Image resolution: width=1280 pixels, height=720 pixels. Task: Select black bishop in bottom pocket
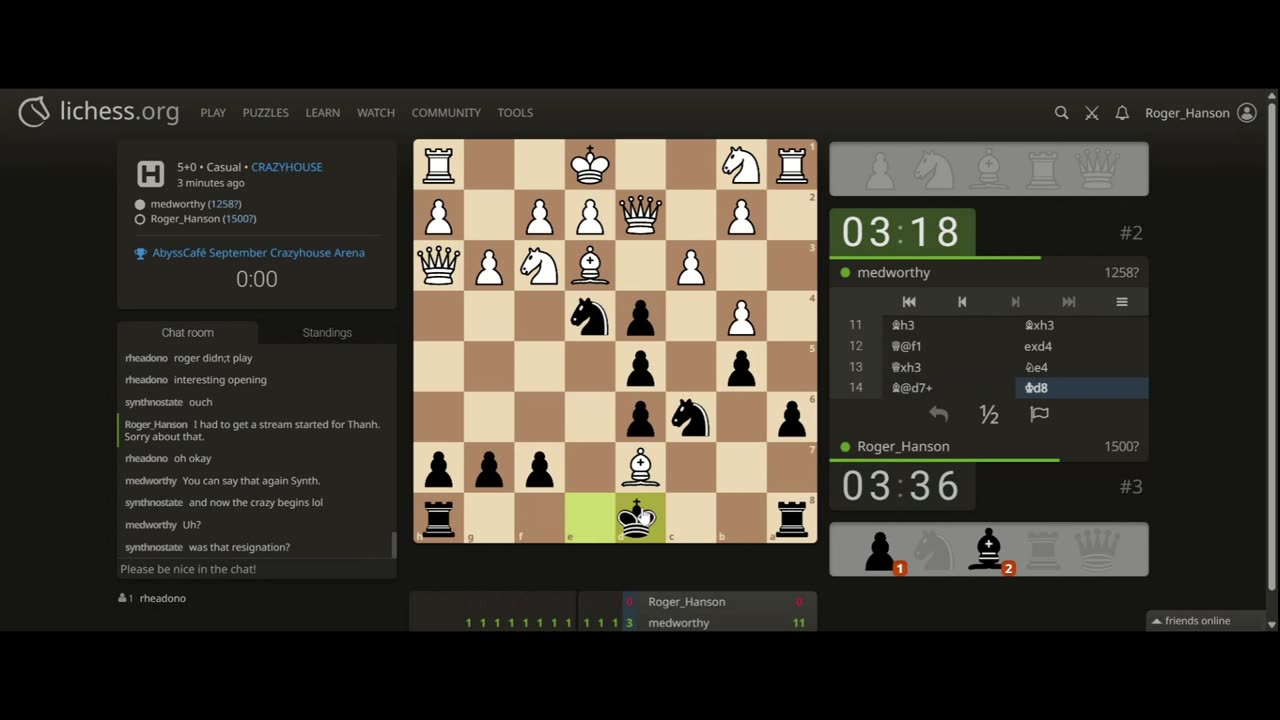pos(989,550)
